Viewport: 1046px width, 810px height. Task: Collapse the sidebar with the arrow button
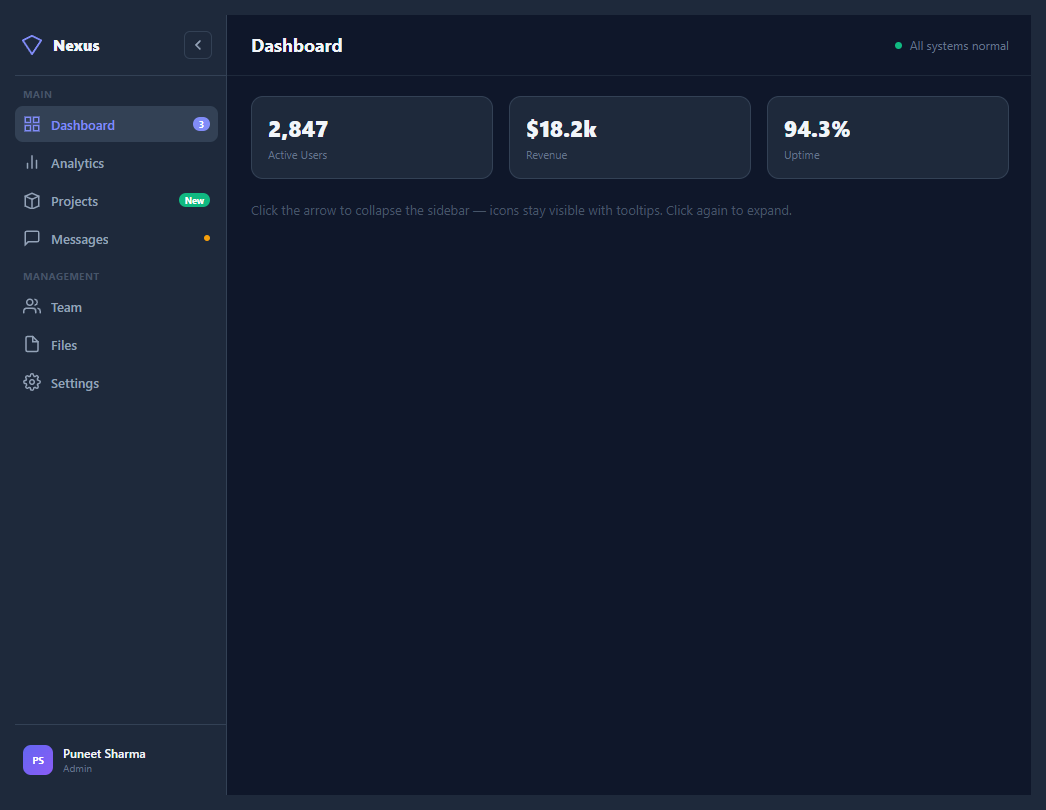click(198, 45)
